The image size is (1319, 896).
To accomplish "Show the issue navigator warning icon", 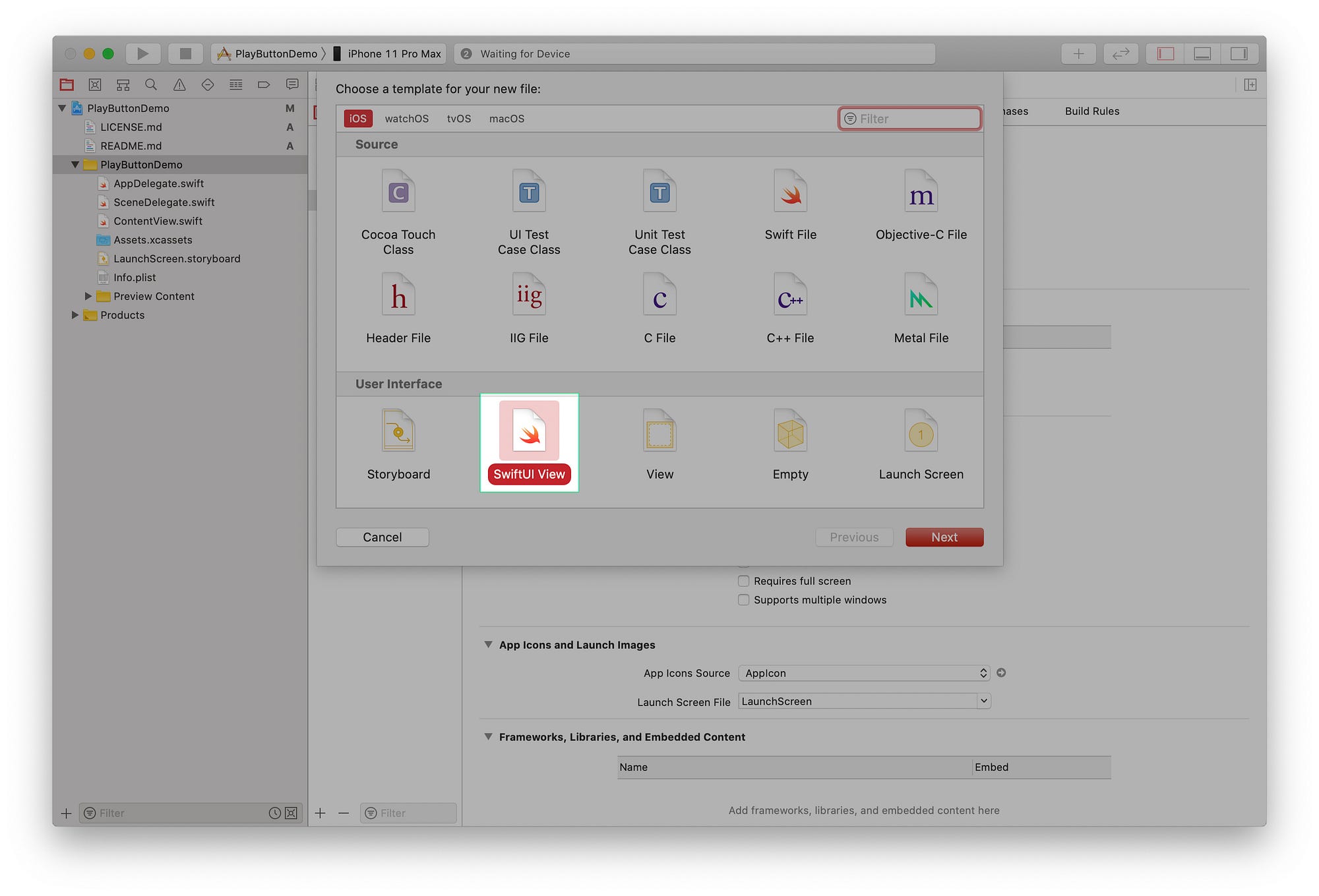I will point(179,84).
